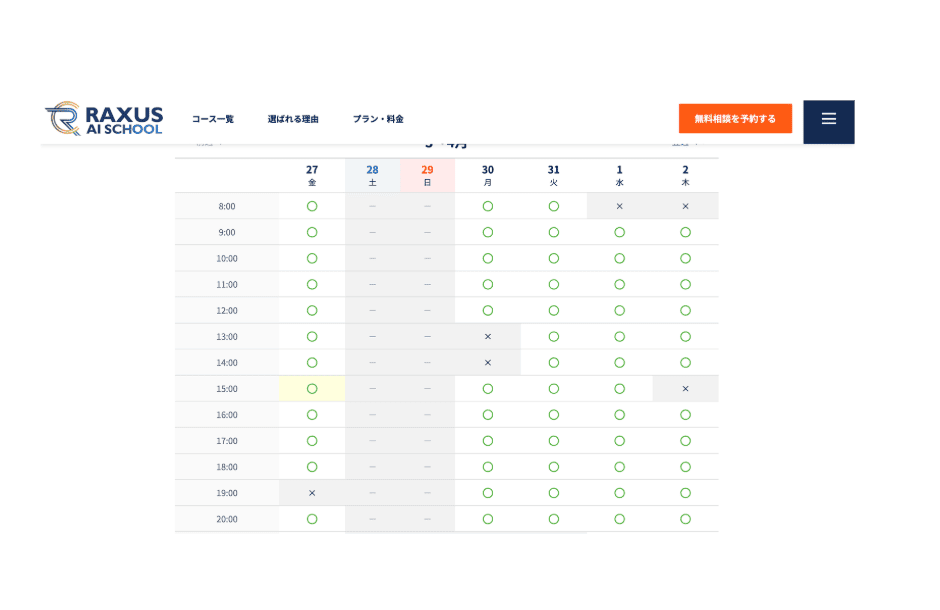Click unavailable X on Friday 19:00

[312, 493]
